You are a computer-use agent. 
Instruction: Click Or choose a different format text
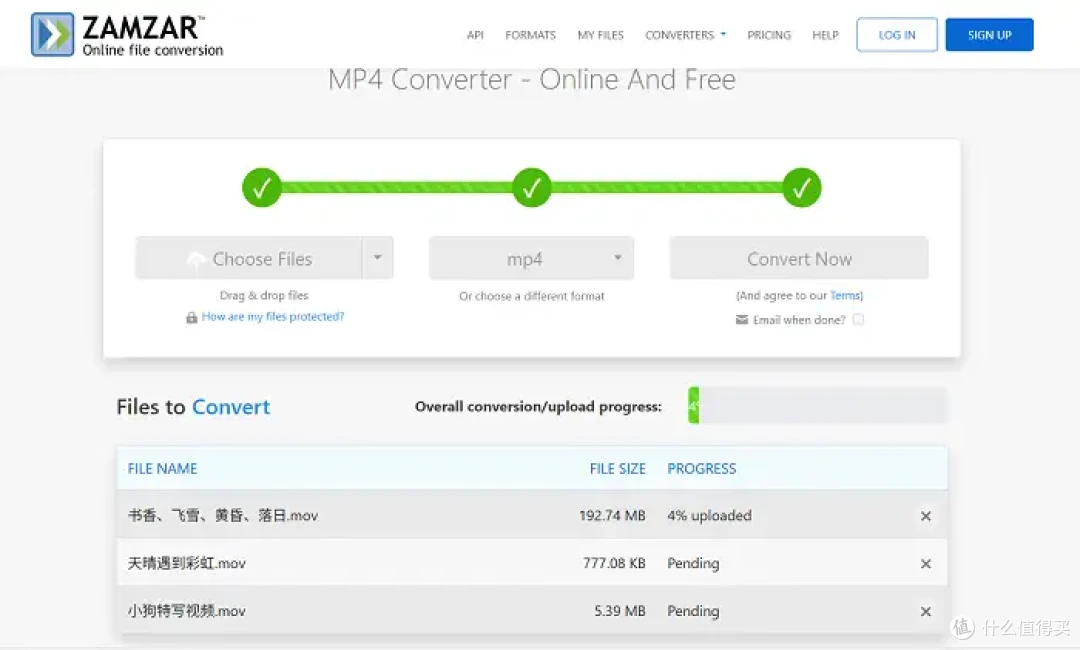pyautogui.click(x=532, y=296)
